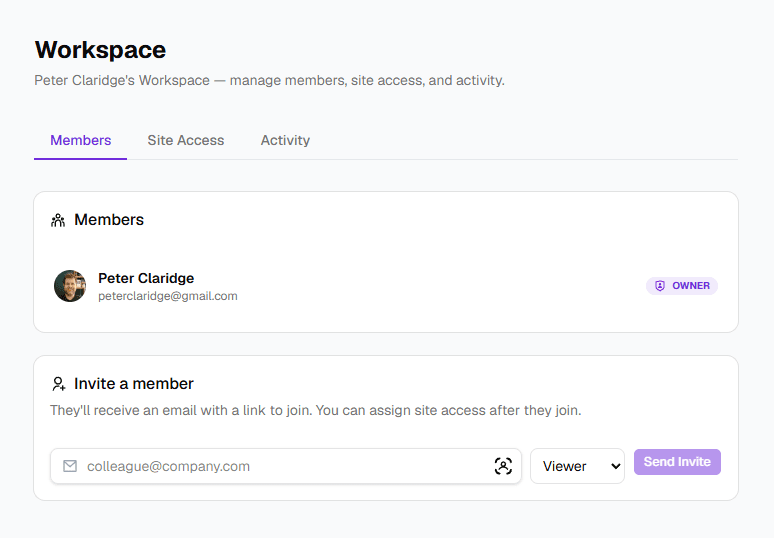Open the Activity tab
The width and height of the screenshot is (774, 538).
285,141
